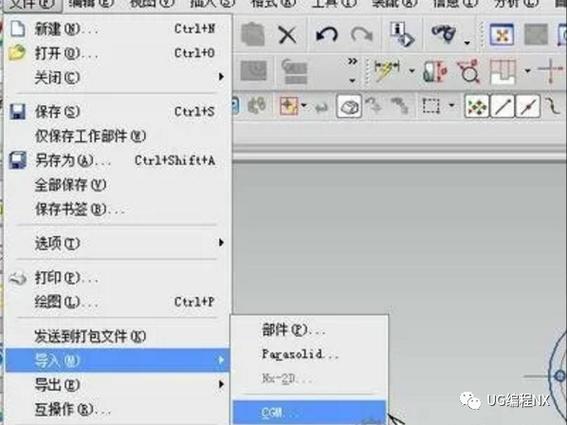Click the fit view window icon
This screenshot has width=567, height=425.
(502, 35)
